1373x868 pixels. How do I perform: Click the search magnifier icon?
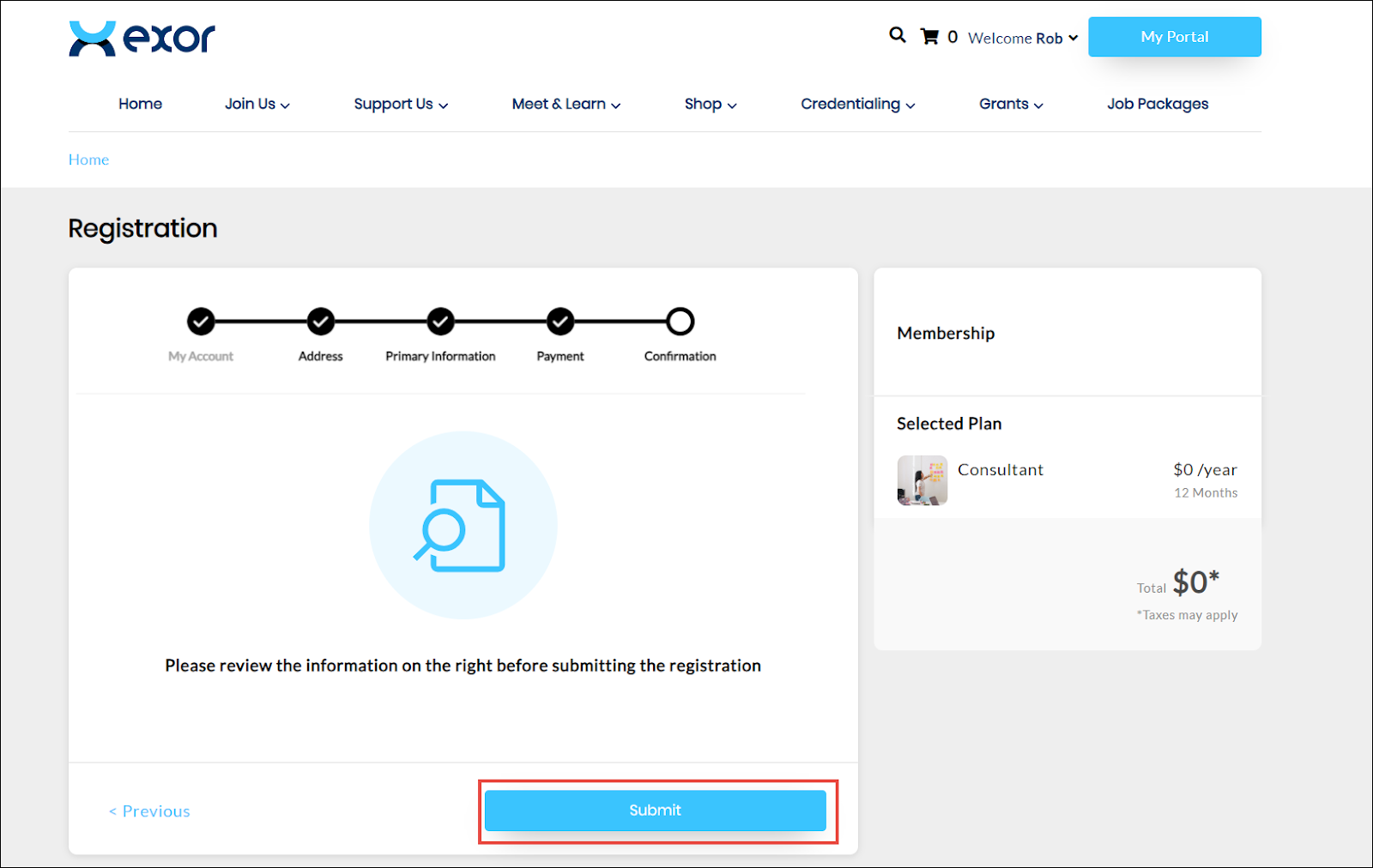pos(897,35)
